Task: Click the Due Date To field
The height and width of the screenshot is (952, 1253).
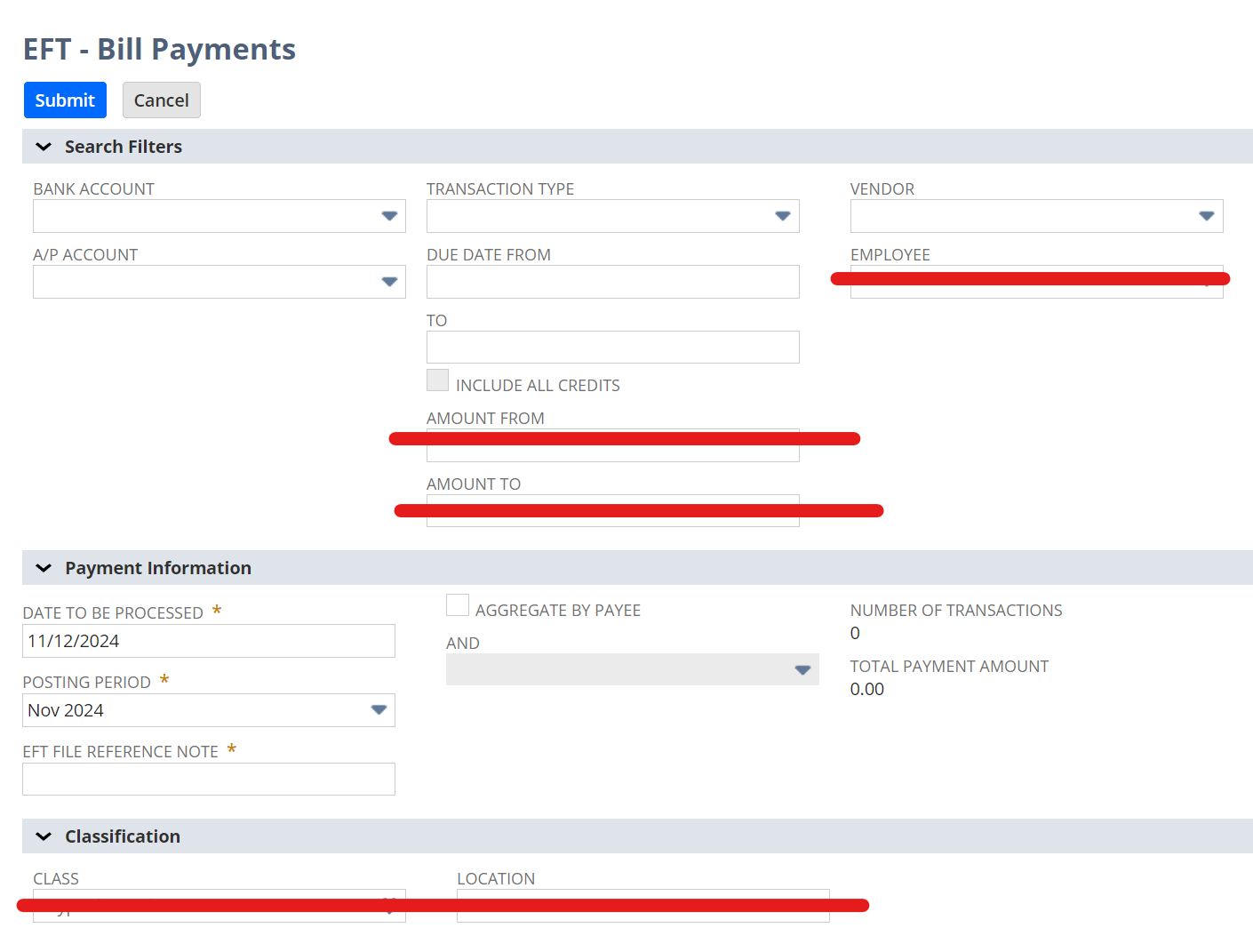Action: click(x=612, y=347)
